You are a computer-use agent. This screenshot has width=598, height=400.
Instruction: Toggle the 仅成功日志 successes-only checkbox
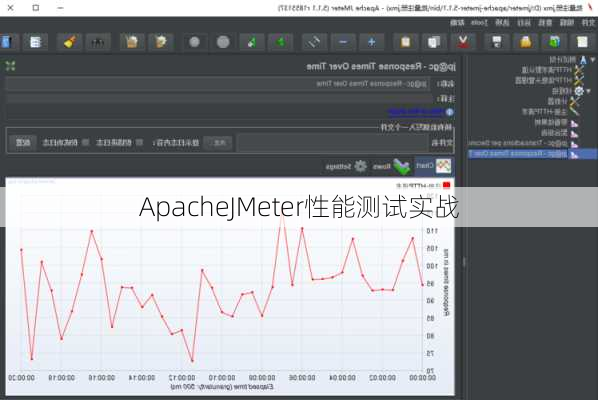tap(86, 143)
